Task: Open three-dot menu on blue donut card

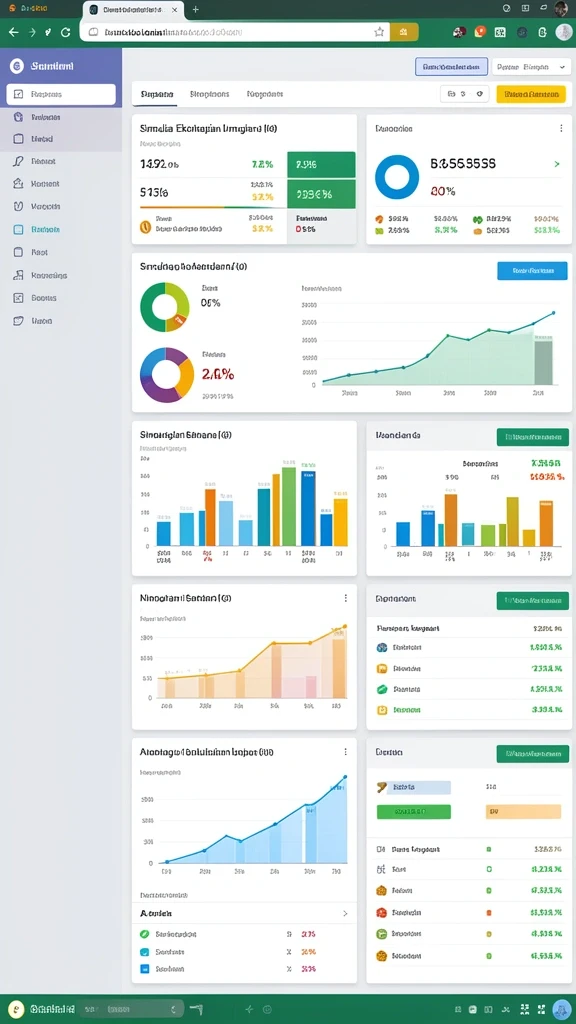Action: tap(561, 129)
